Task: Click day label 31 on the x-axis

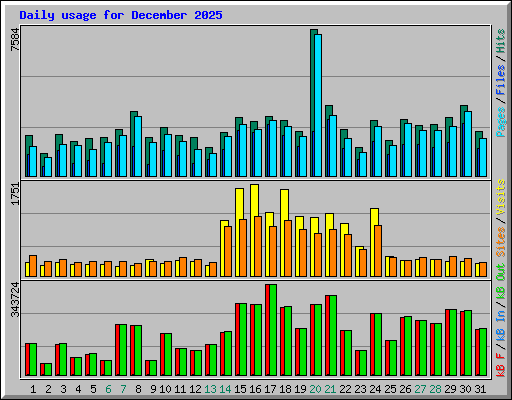Action: click(x=480, y=389)
